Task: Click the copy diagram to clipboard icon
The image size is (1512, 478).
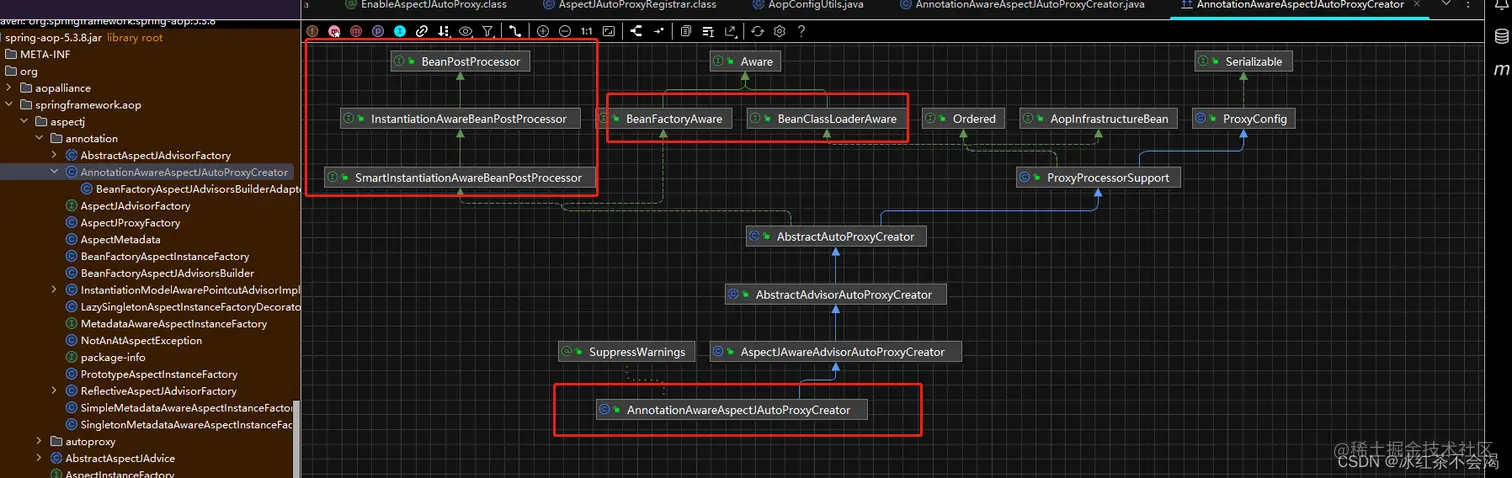Action: pyautogui.click(x=685, y=32)
